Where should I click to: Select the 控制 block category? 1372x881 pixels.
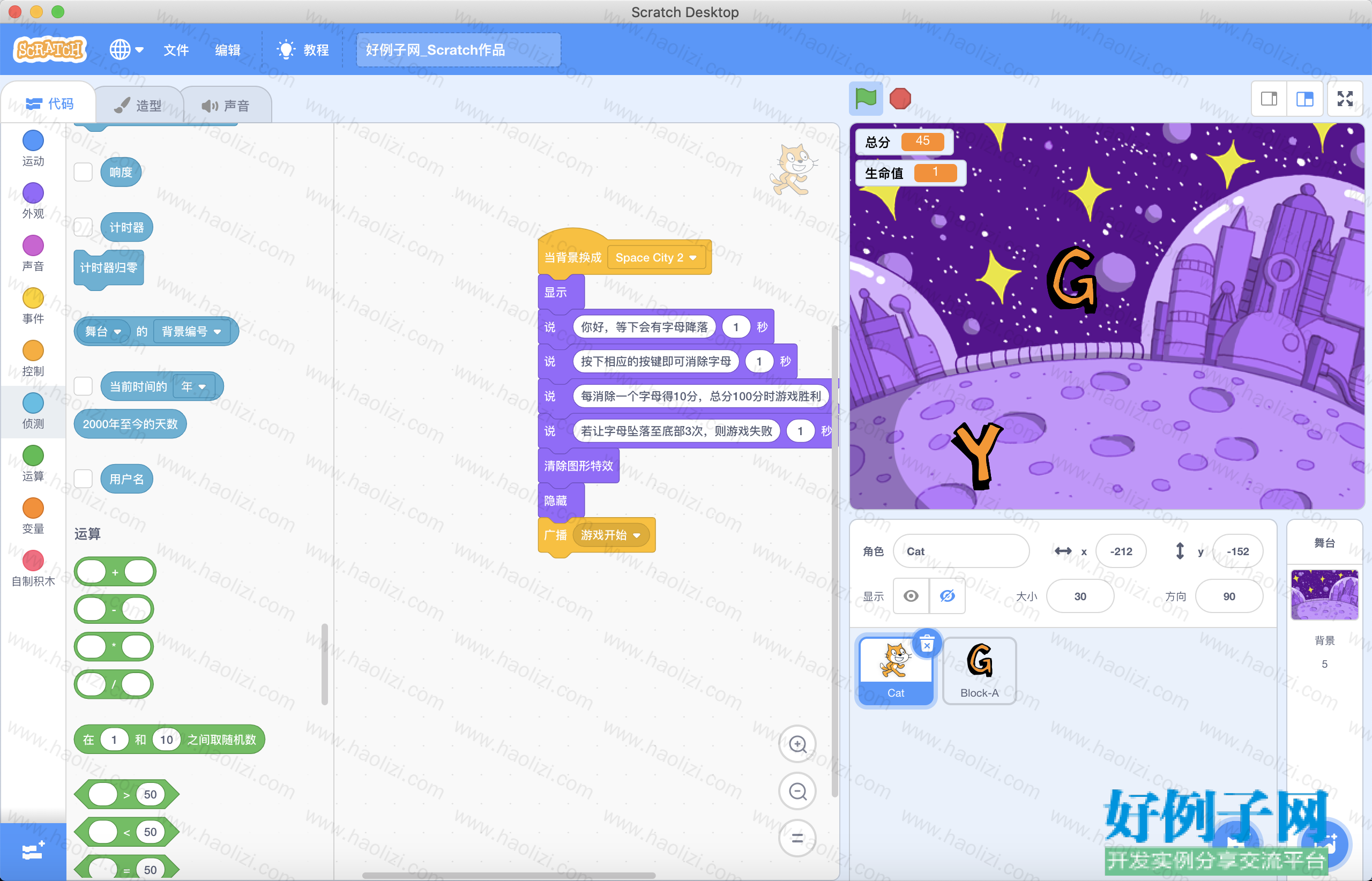point(33,359)
